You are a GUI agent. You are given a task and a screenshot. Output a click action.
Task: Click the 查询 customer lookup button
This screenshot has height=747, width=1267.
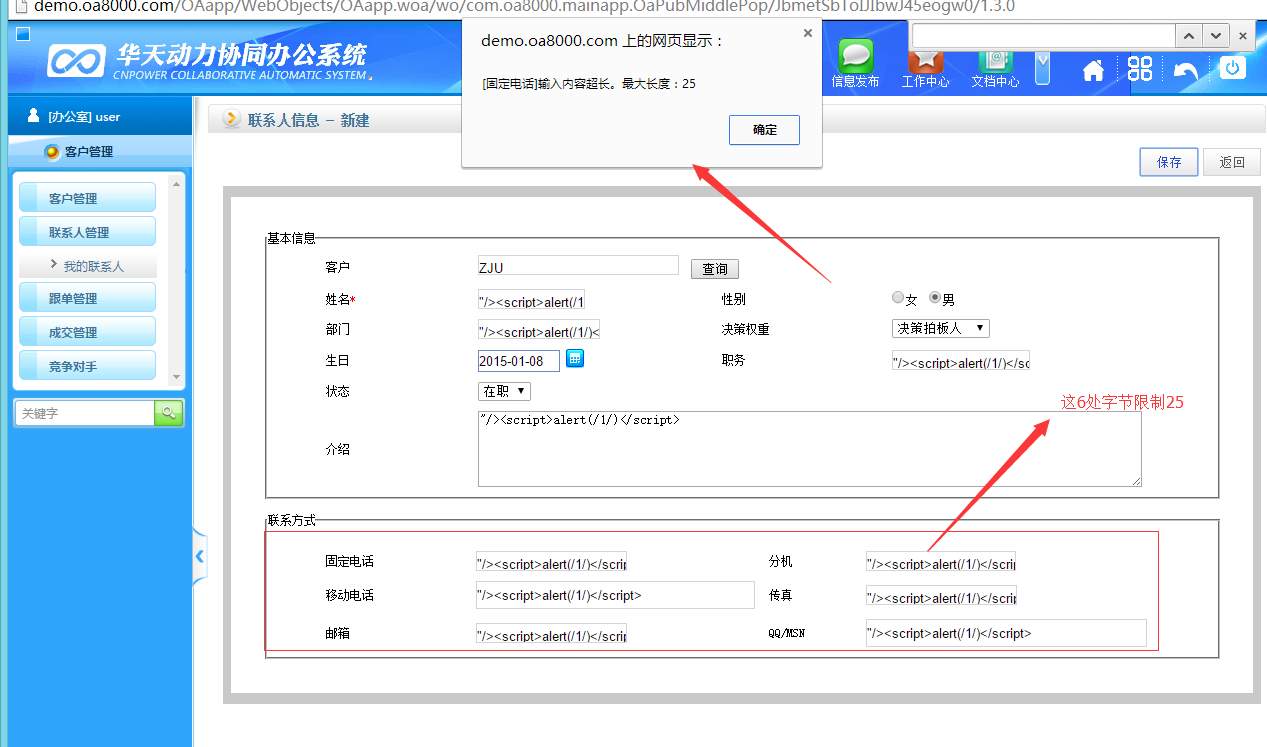(715, 269)
